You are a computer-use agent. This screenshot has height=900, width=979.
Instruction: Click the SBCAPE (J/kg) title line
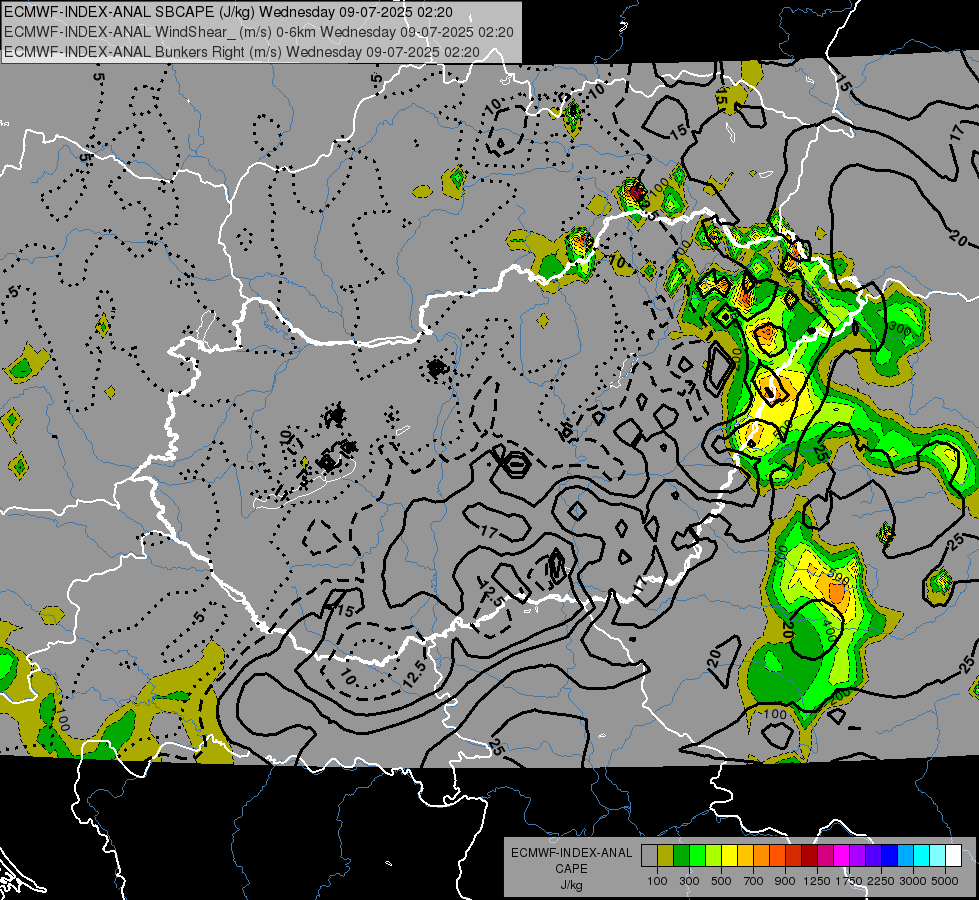coord(229,12)
